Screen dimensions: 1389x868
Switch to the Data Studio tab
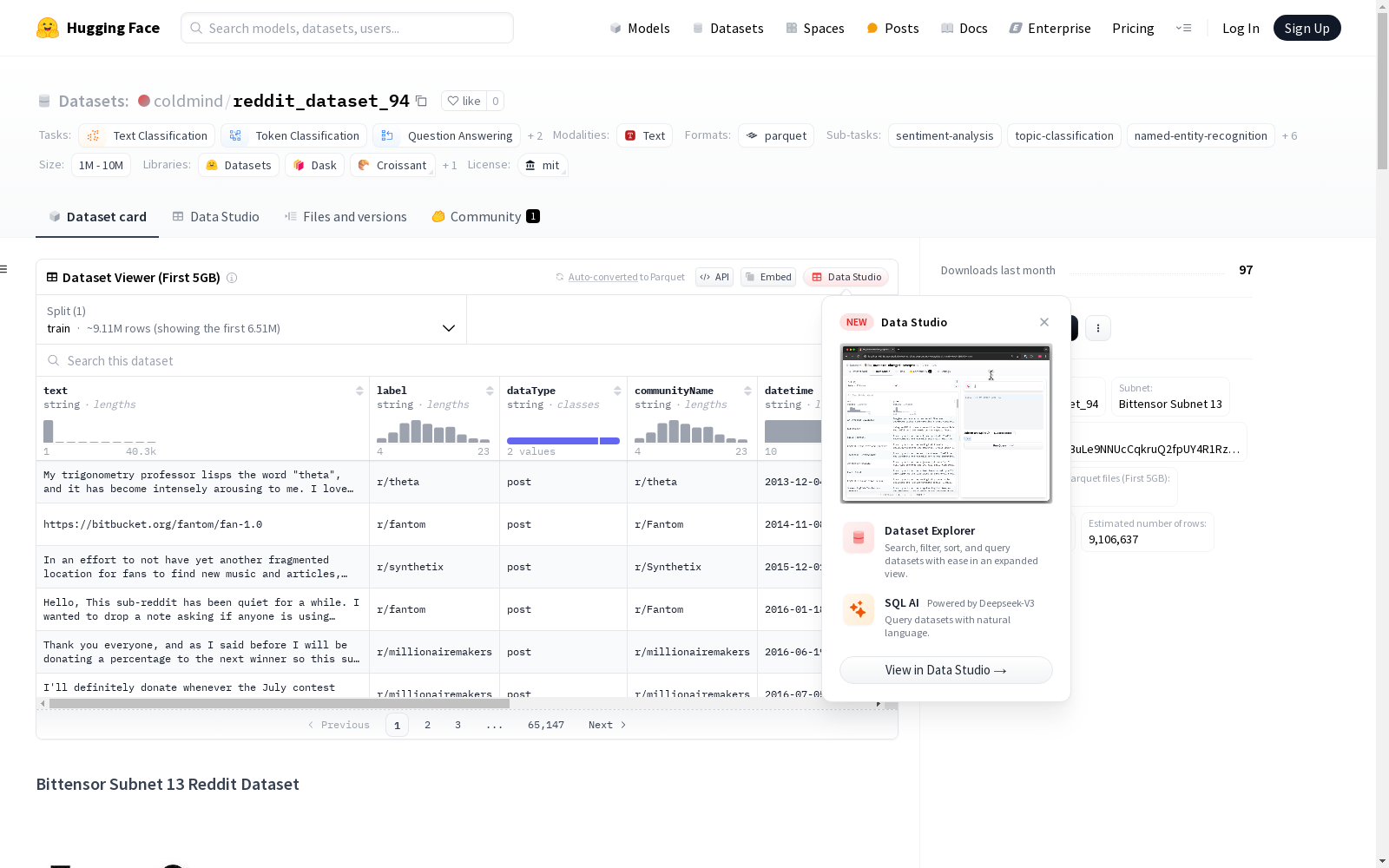(x=215, y=217)
